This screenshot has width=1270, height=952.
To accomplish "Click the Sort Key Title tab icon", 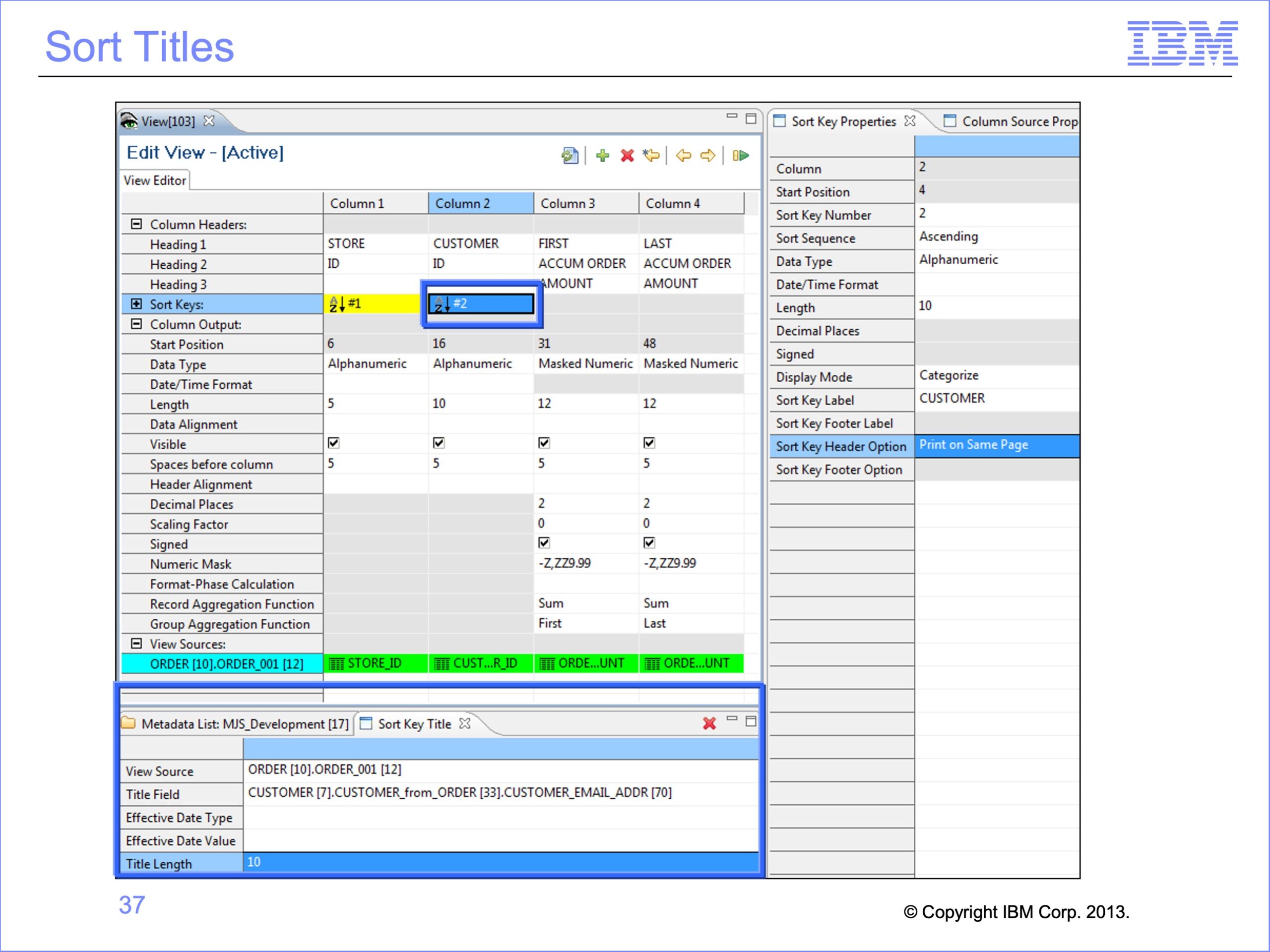I will click(366, 723).
